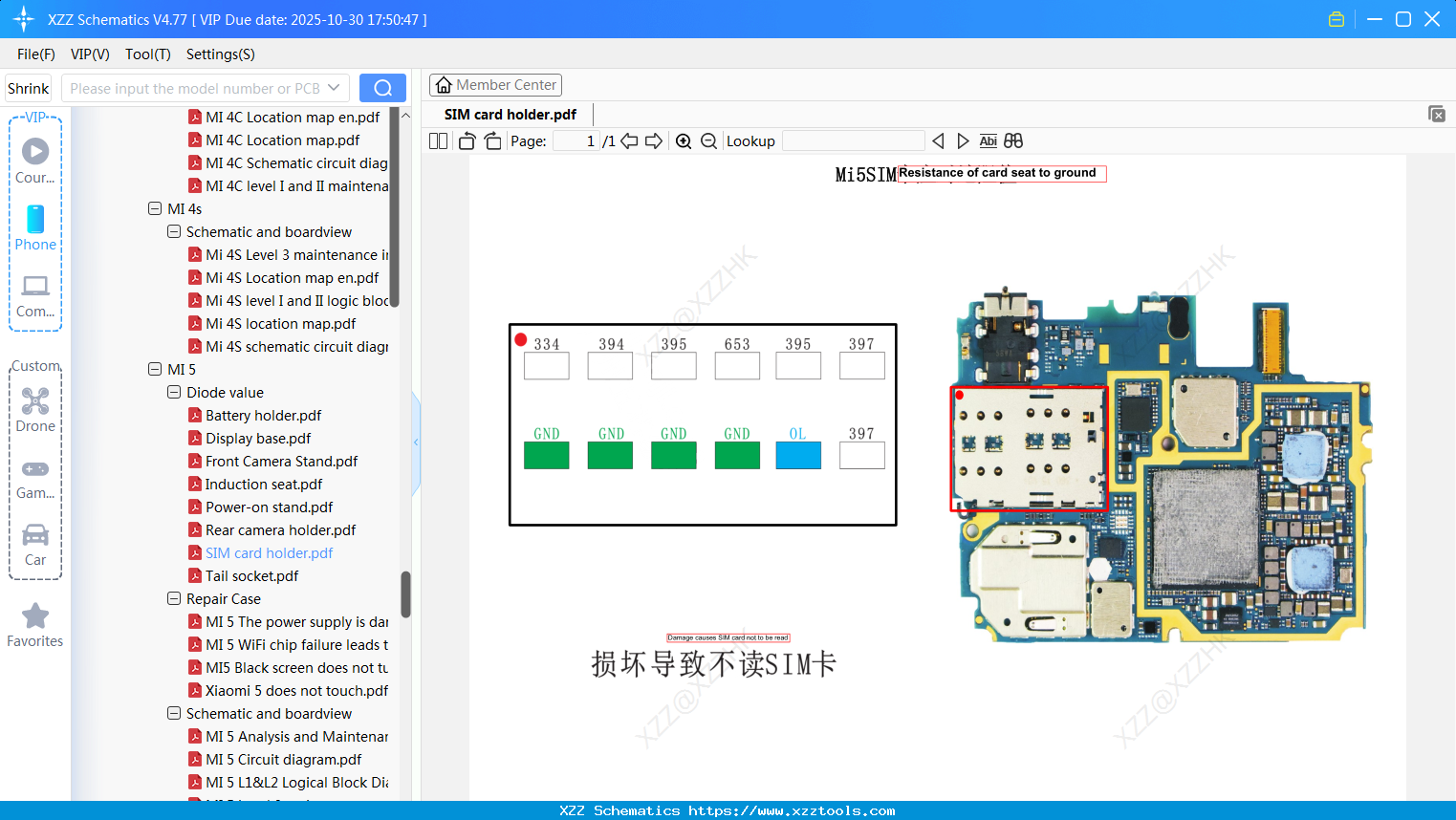Click the XZZ Schematics app logo
This screenshot has width=1456, height=820.
point(24,19)
